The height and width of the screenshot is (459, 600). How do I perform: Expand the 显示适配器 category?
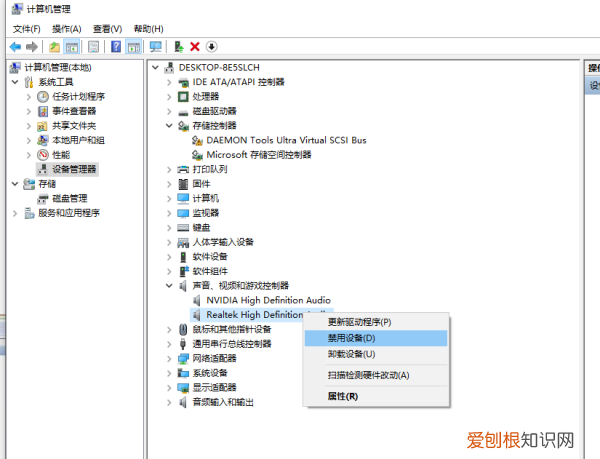click(x=169, y=387)
